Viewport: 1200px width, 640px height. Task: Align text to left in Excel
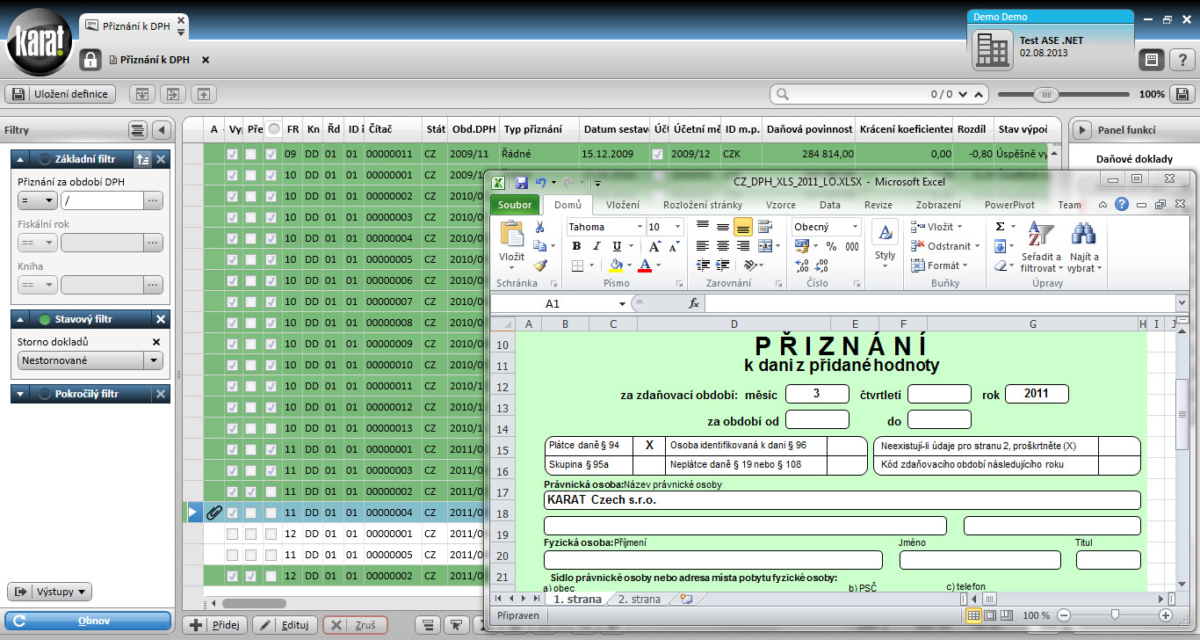[703, 246]
